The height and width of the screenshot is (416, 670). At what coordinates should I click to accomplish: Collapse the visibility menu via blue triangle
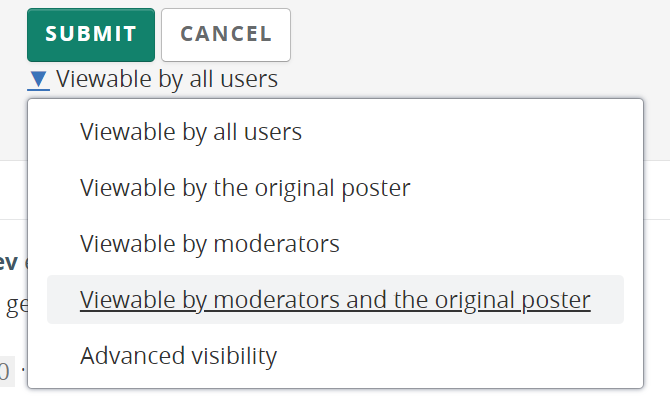pos(38,80)
